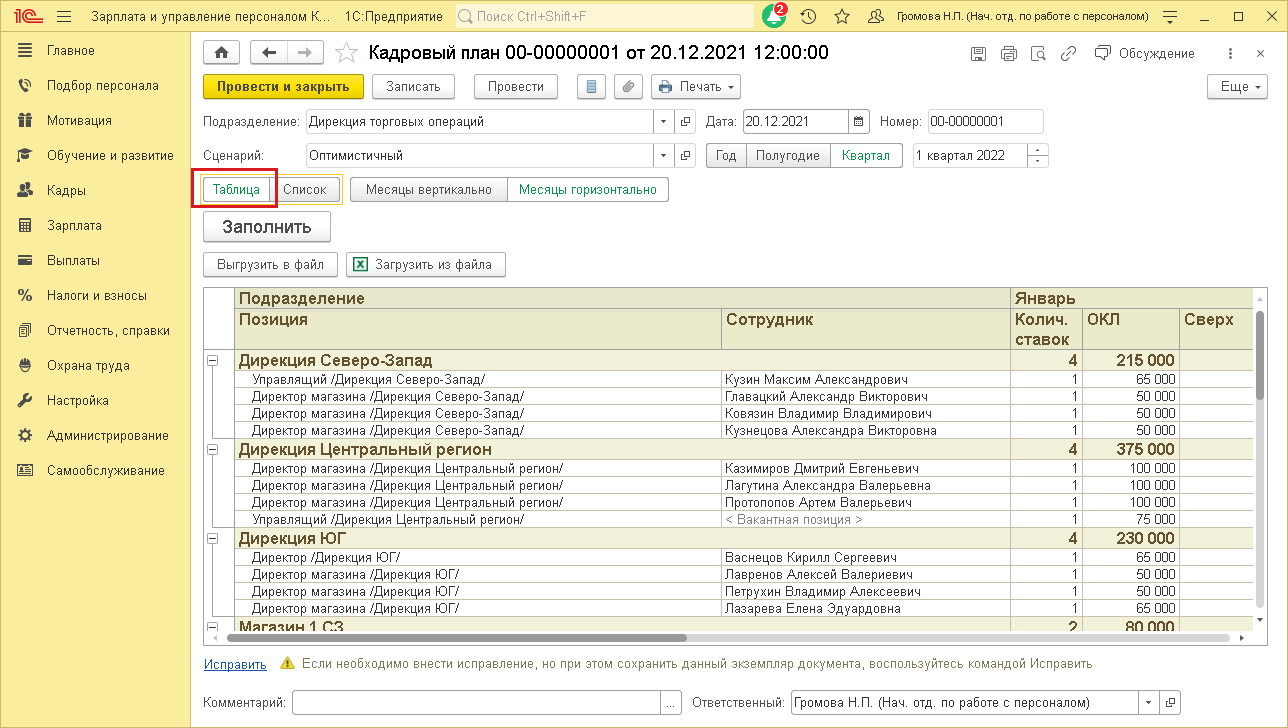Click the attached files paperclip icon
The height and width of the screenshot is (728, 1288).
(628, 87)
